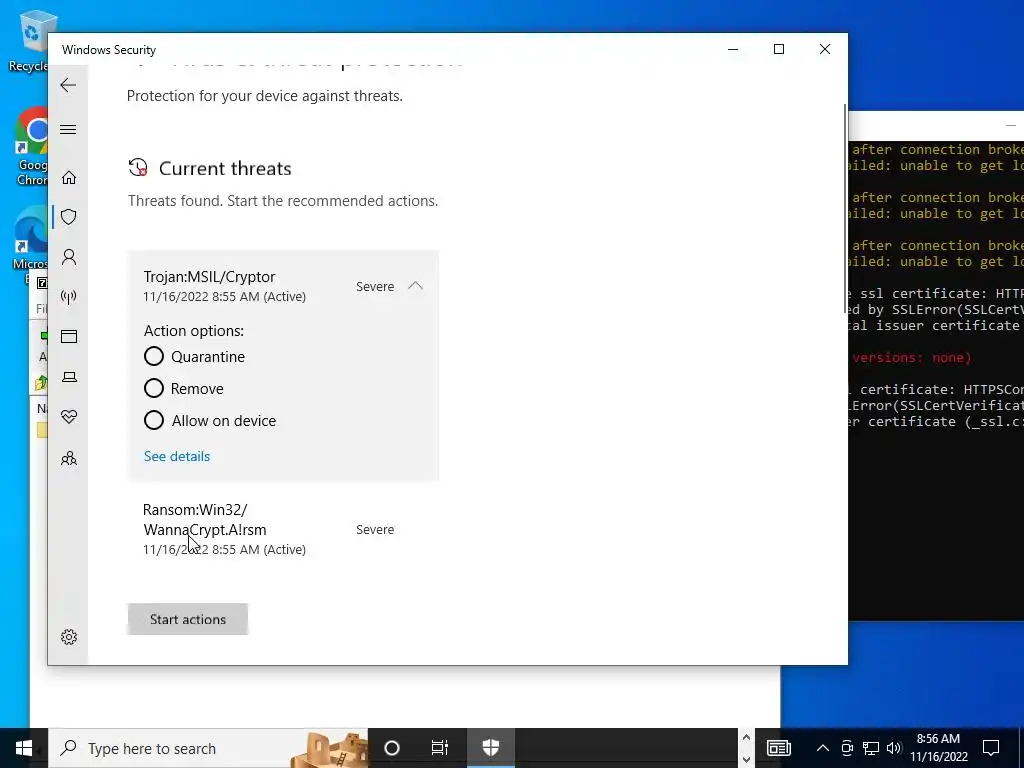
Task: Open App & browser control icon
Action: (69, 336)
